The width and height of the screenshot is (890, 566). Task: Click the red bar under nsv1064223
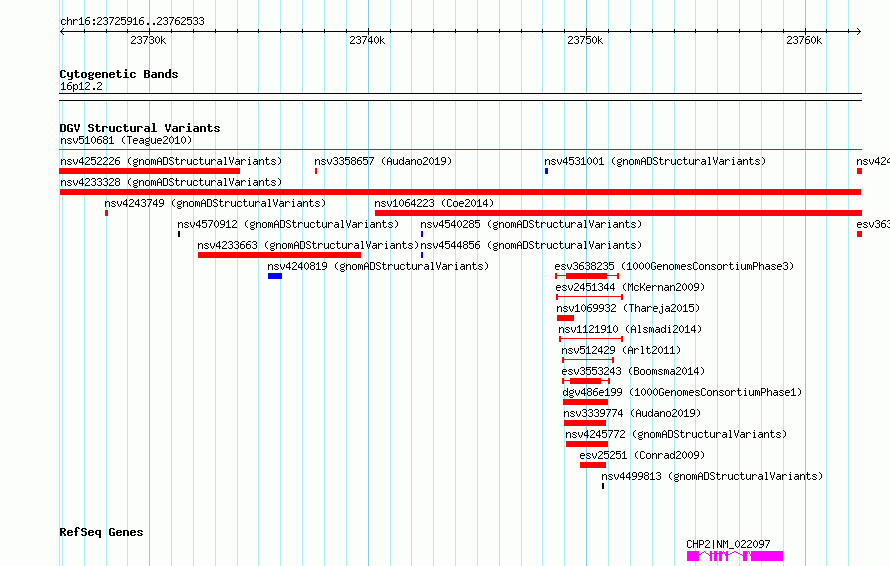(x=618, y=213)
